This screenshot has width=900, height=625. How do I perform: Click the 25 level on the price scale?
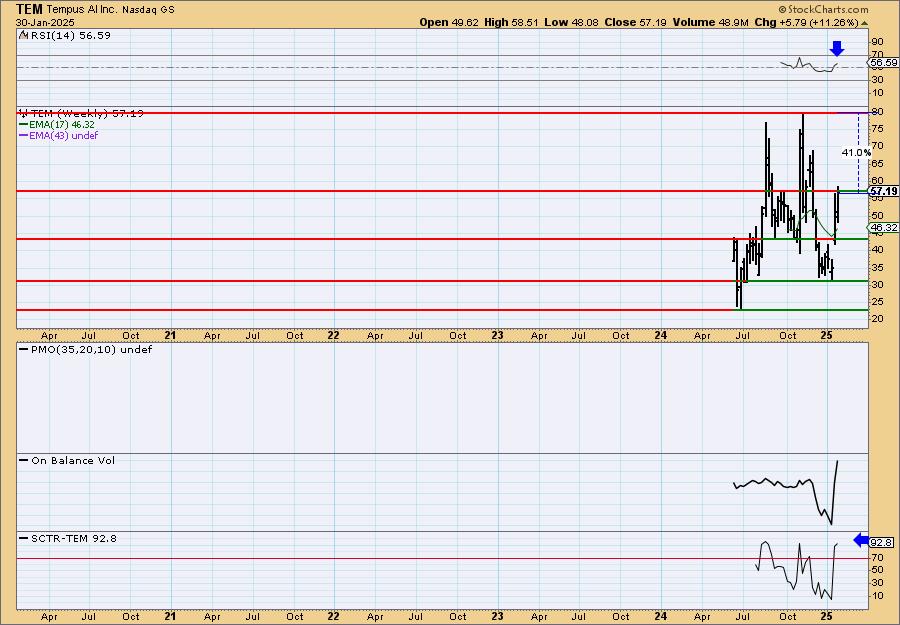pyautogui.click(x=878, y=302)
